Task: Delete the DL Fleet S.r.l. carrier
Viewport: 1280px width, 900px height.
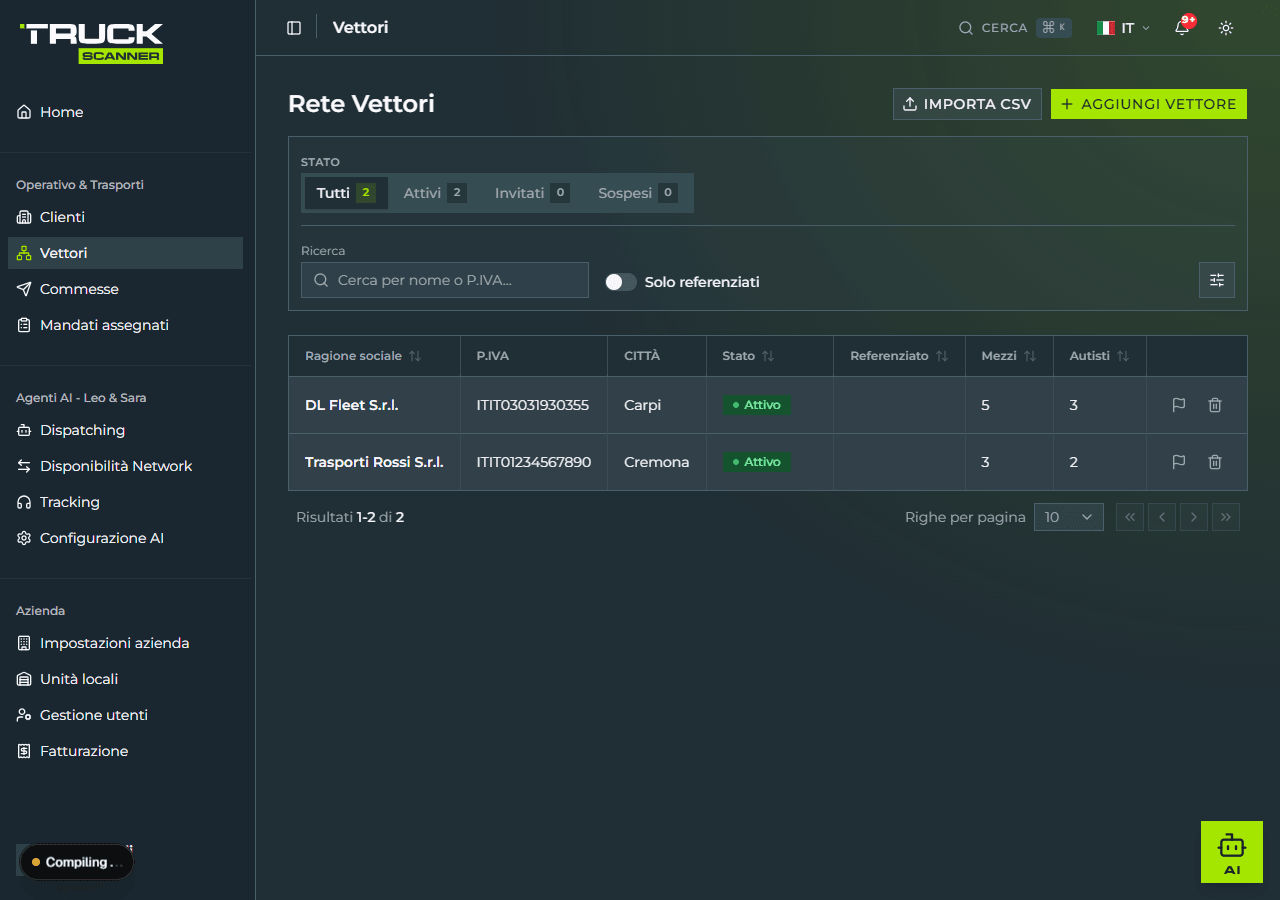Action: click(x=1215, y=405)
